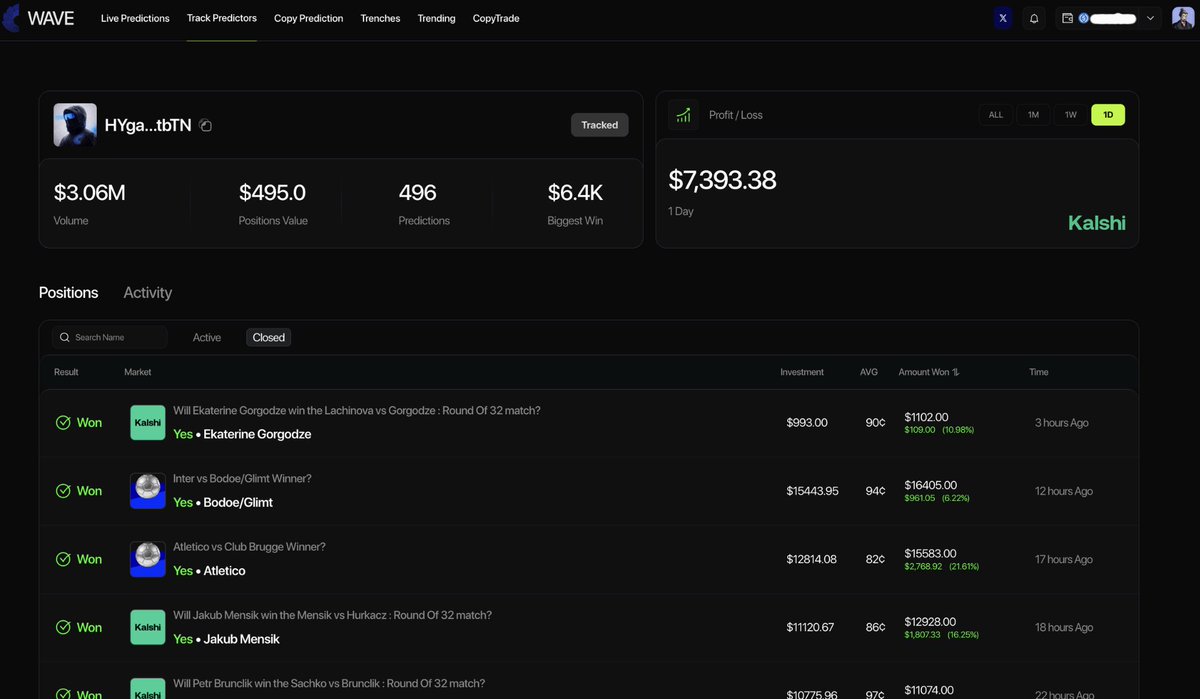Click soccer ball icon on Atletico vs Club Brugge
The height and width of the screenshot is (699, 1200).
[148, 559]
